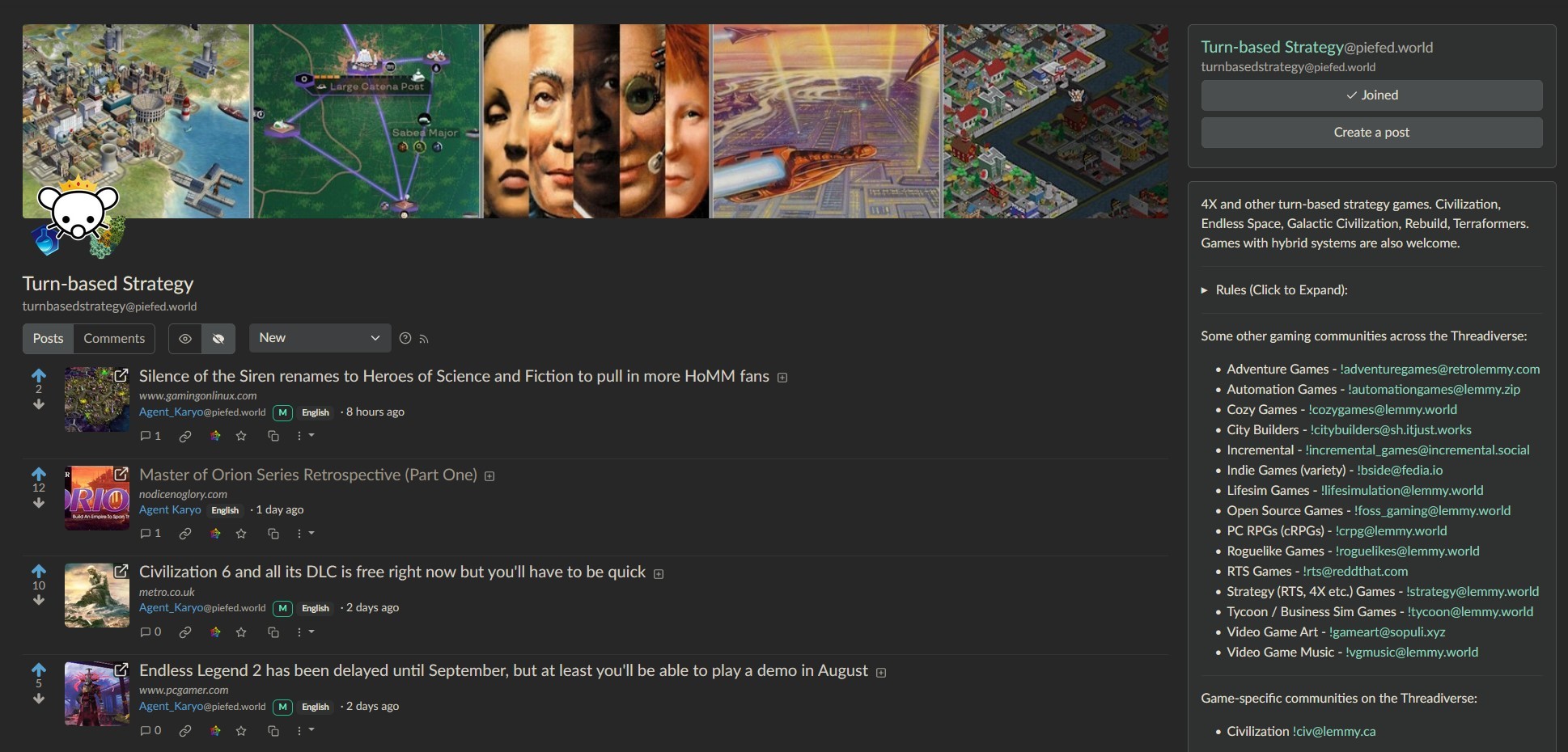The image size is (1568, 752).
Task: Open Endless Legend 2 post thumbnail
Action: (97, 694)
